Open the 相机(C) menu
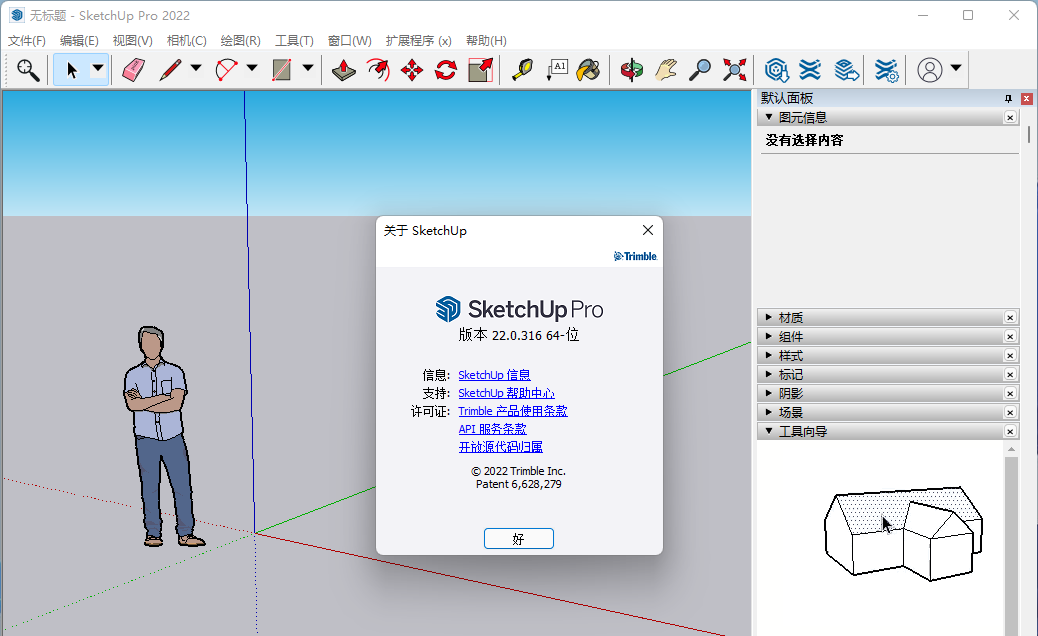 tap(187, 40)
